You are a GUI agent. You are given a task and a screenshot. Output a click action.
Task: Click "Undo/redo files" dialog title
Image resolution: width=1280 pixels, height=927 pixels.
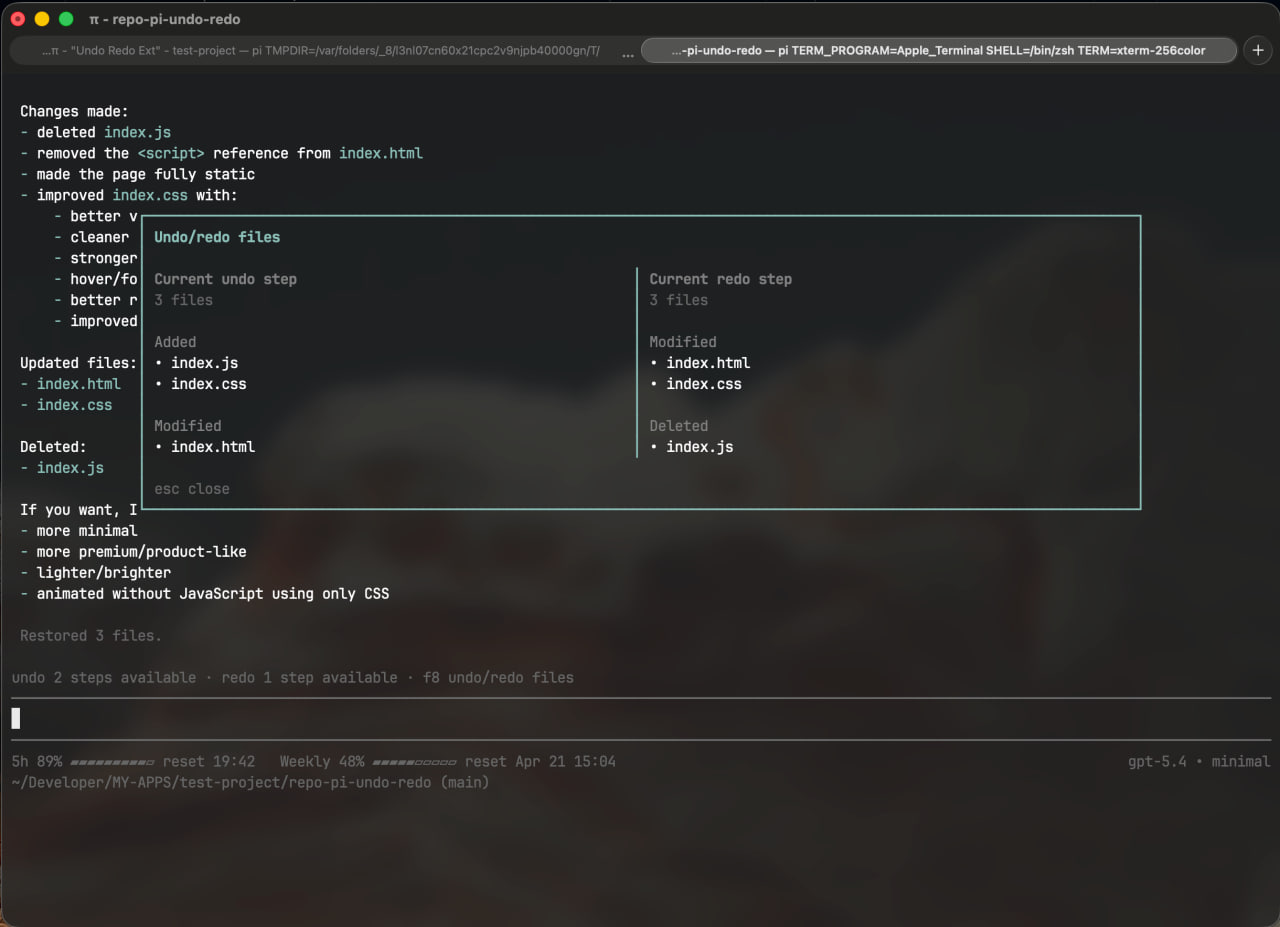click(x=217, y=237)
